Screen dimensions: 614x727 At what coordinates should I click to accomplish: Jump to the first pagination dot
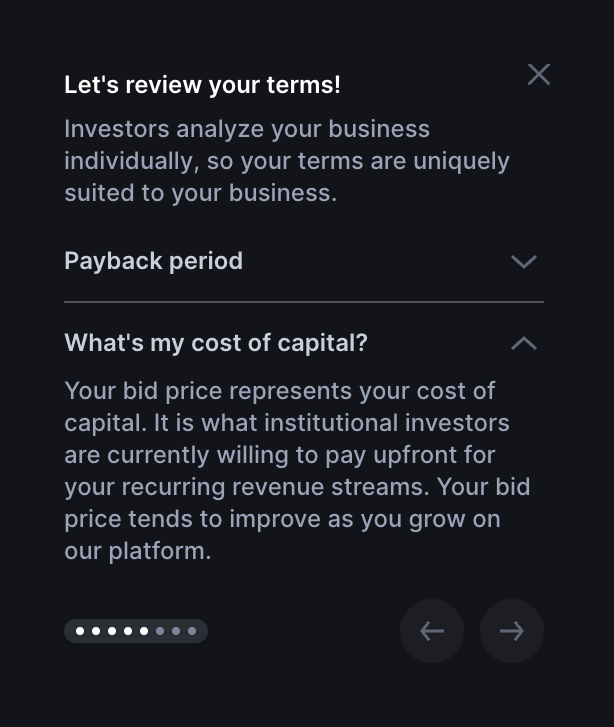(x=80, y=631)
